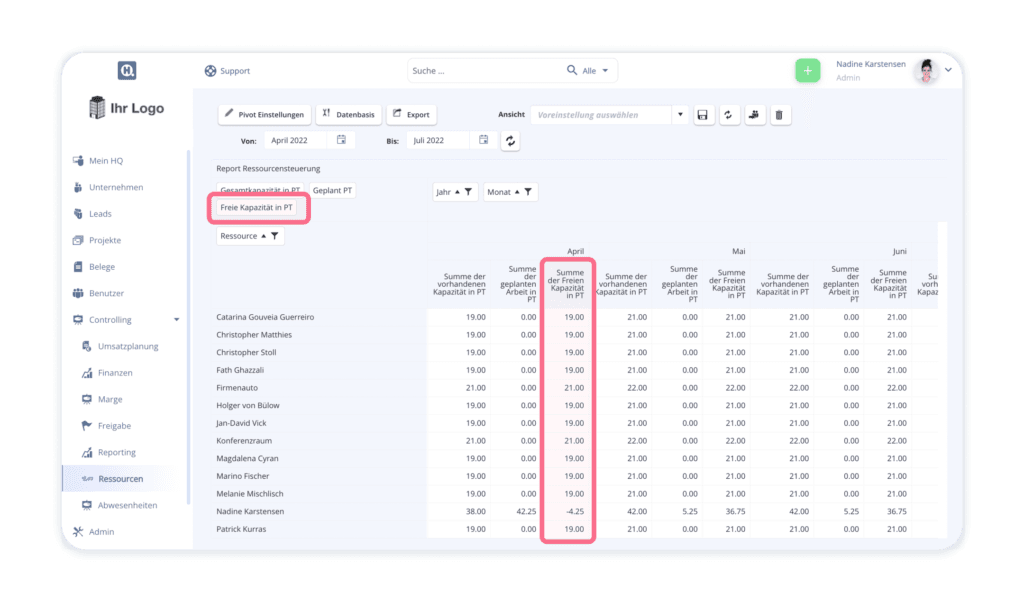Collapse the Controlling sidebar section
This screenshot has height=602, width=1024.
(177, 320)
